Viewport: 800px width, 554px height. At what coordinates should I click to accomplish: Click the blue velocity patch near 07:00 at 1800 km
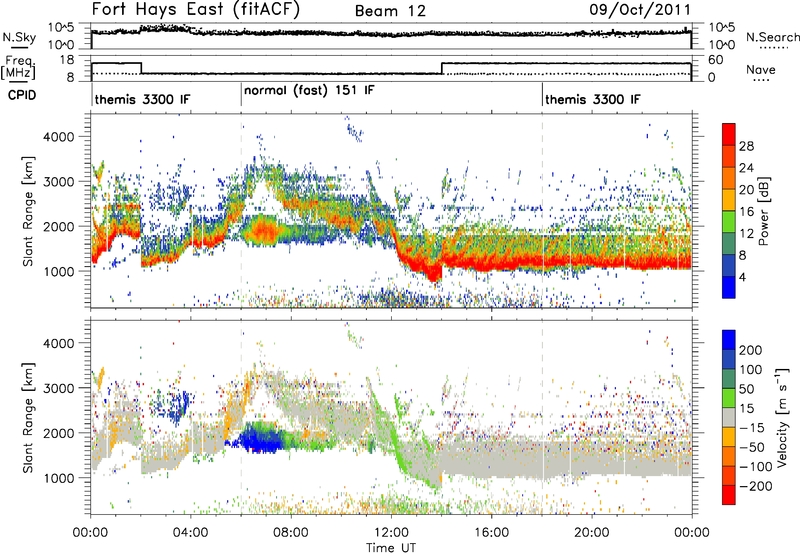pyautogui.click(x=260, y=440)
